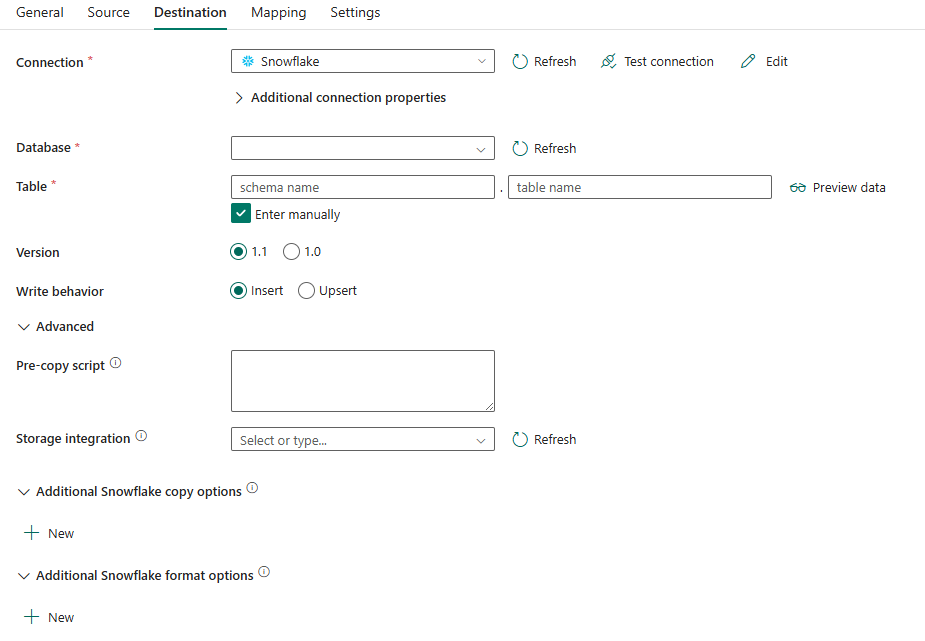
Task: Click the Edit pencil icon
Action: coord(747,61)
